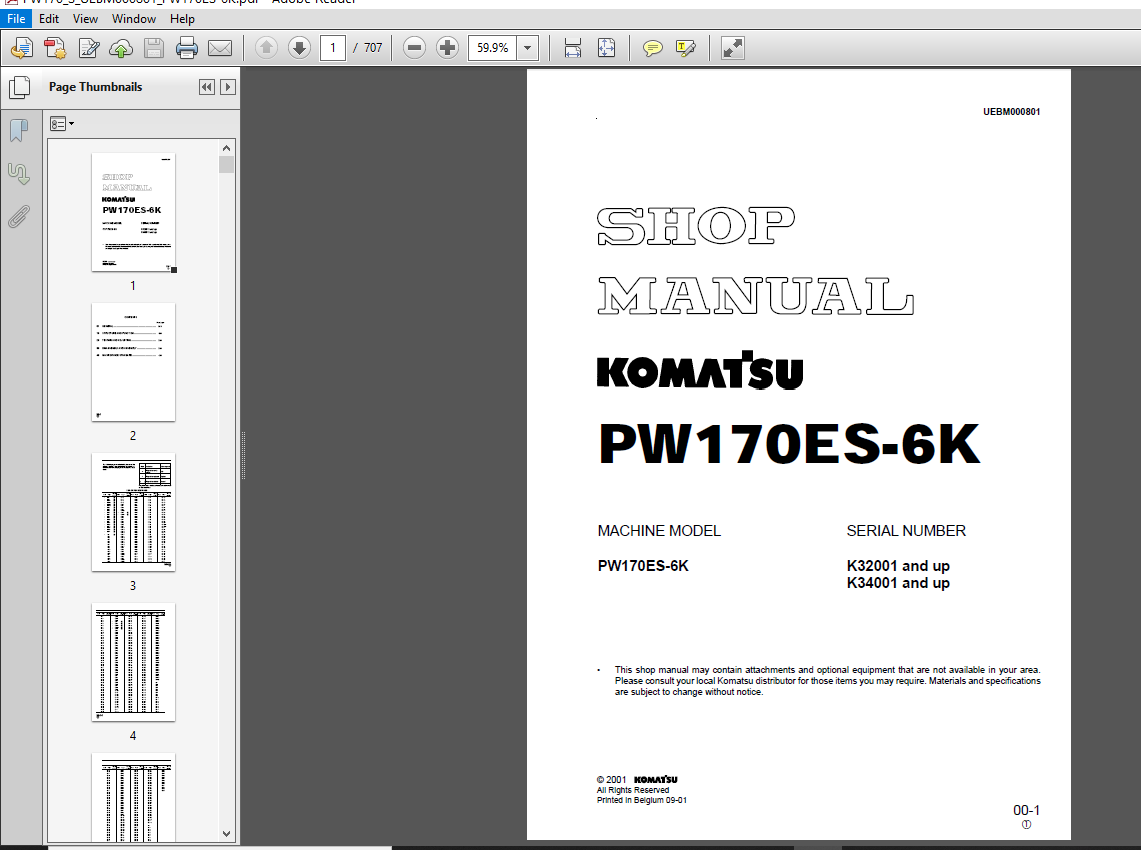Open the Help menu

[x=182, y=19]
